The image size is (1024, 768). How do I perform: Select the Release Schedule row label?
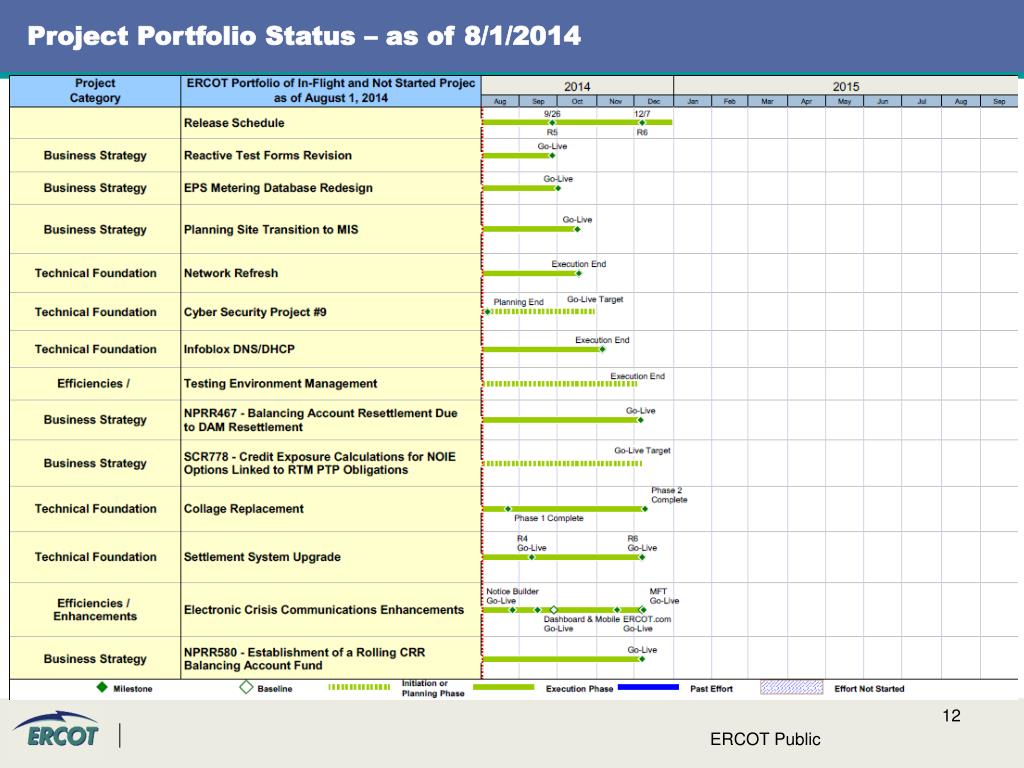pyautogui.click(x=234, y=123)
